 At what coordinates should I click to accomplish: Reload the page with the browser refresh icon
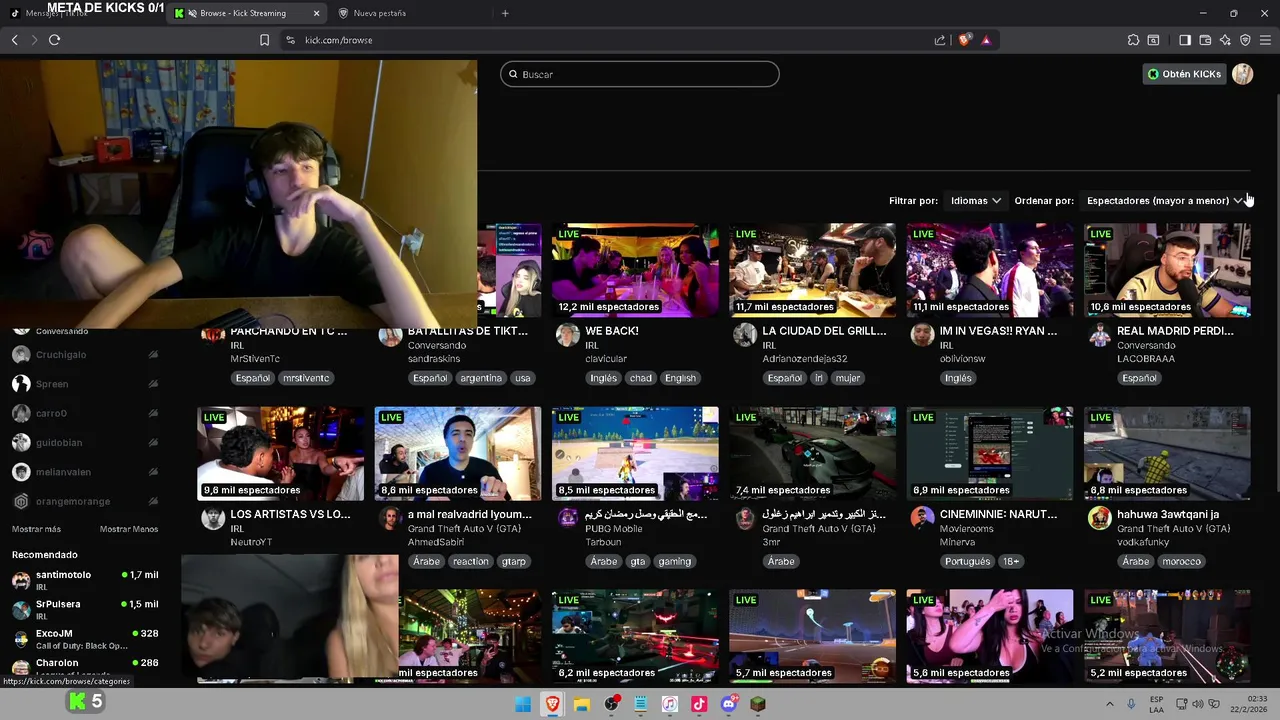click(54, 40)
